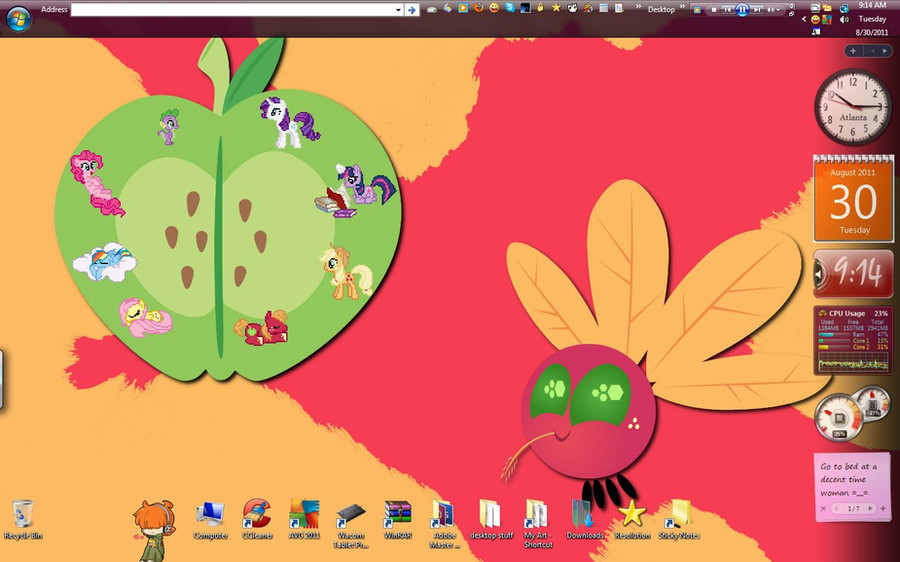Open My Art - Shortcut folder
The width and height of the screenshot is (900, 562).
[538, 524]
